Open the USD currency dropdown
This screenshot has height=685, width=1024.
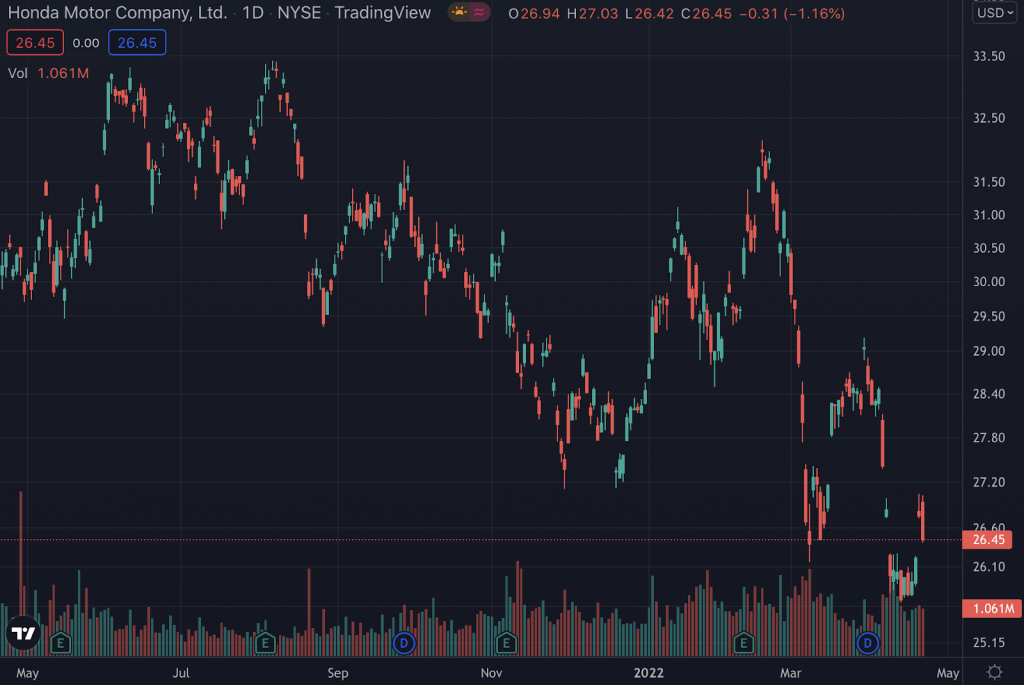pos(995,12)
